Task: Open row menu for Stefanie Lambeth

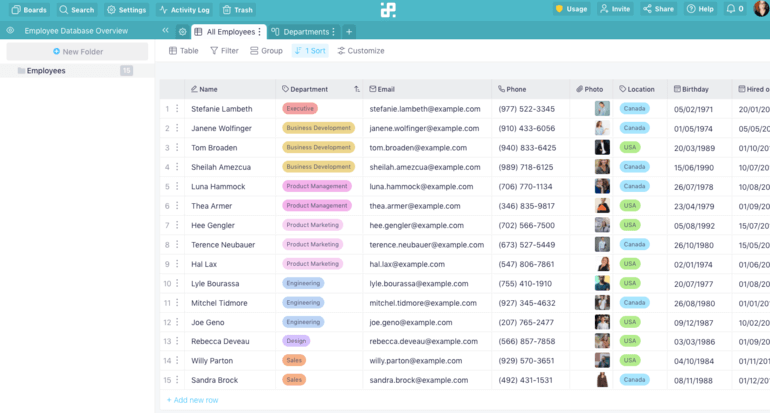Action: pyautogui.click(x=177, y=109)
